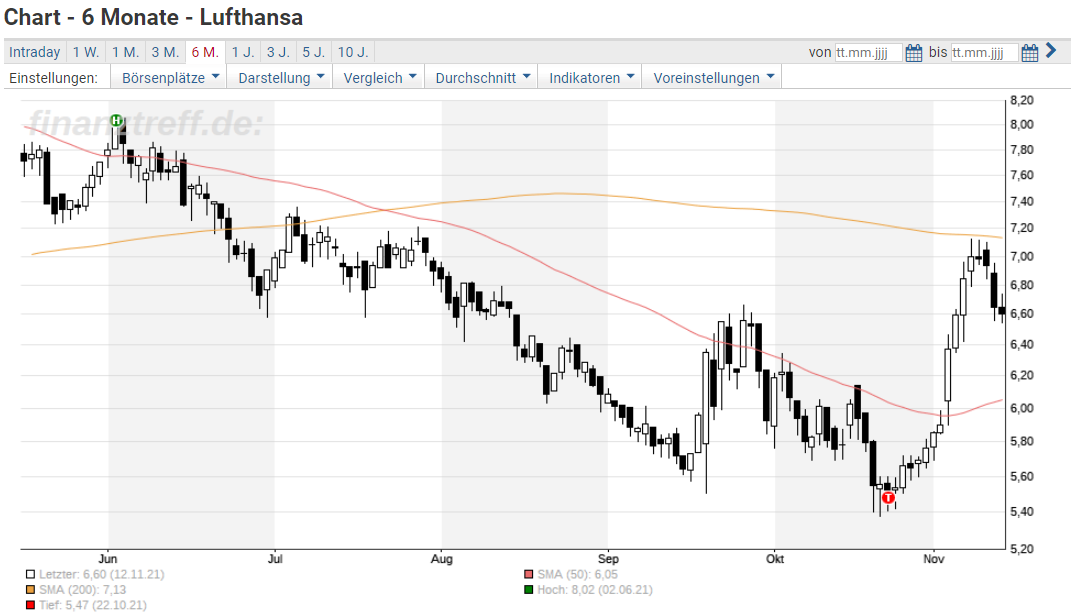
Task: Click the green H high marker on chart
Action: 117,121
